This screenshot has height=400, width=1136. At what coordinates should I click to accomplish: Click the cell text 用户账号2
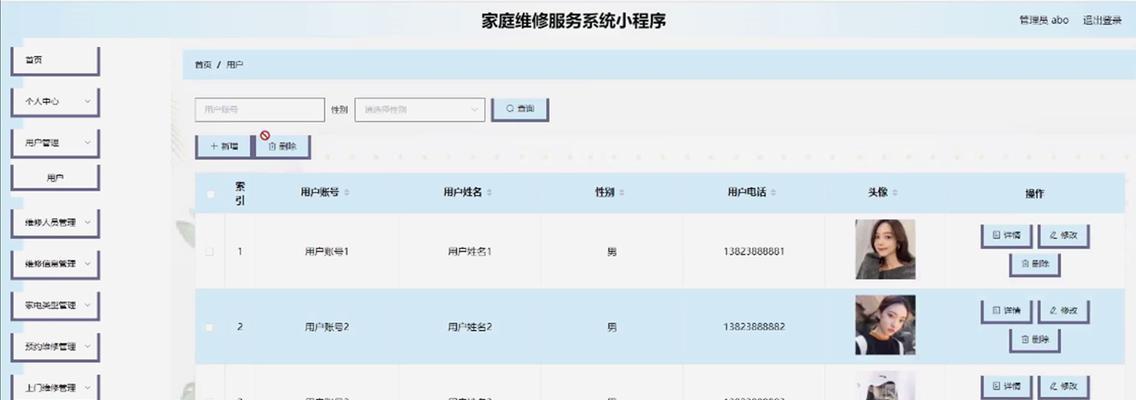tap(327, 327)
